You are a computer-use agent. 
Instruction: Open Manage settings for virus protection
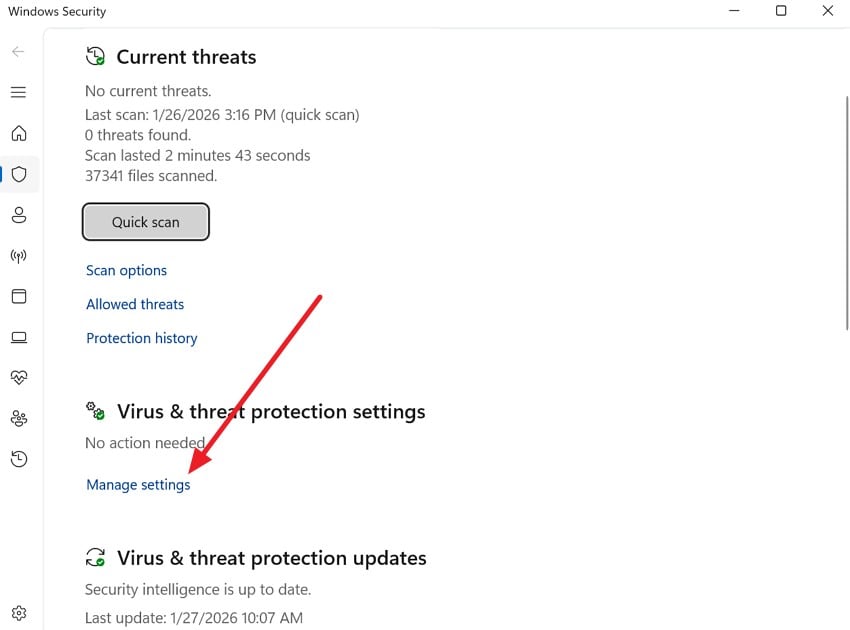click(138, 484)
